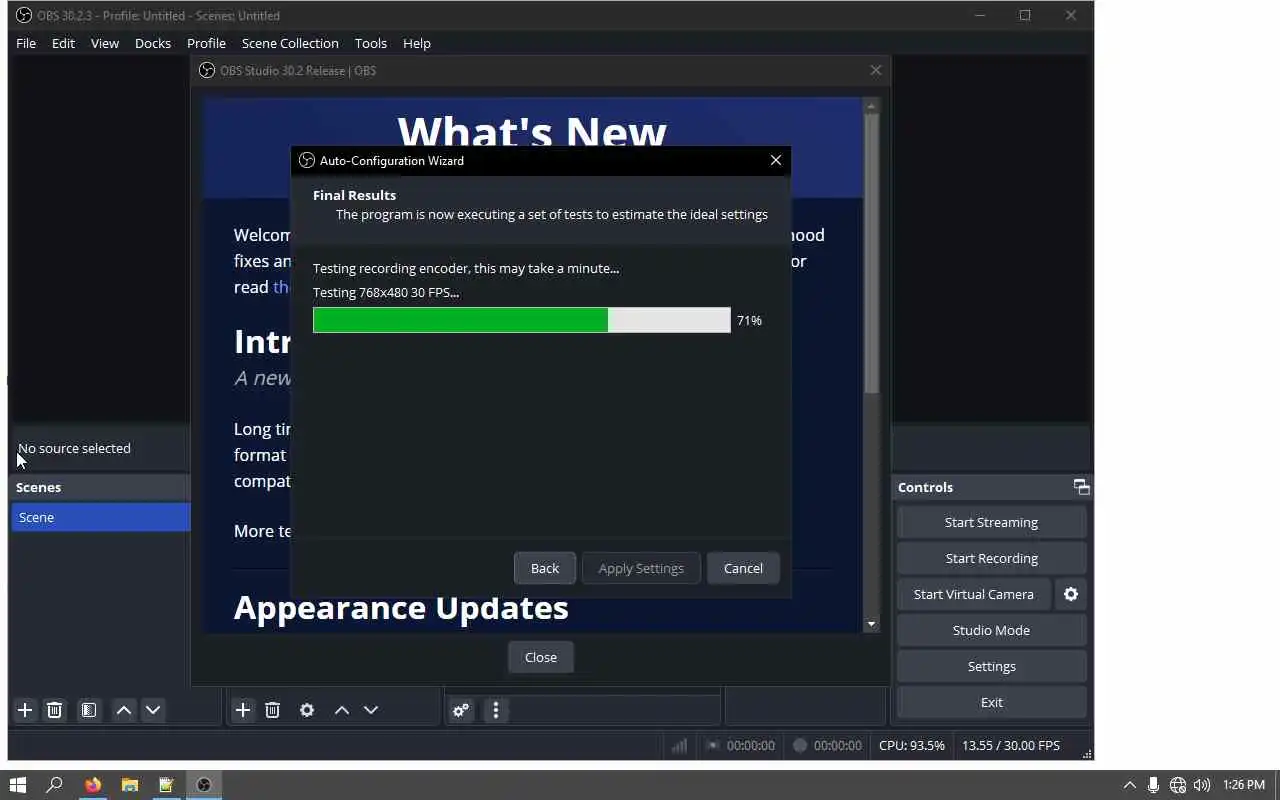Click the Appearance Updates heading
The width and height of the screenshot is (1280, 800).
(401, 607)
